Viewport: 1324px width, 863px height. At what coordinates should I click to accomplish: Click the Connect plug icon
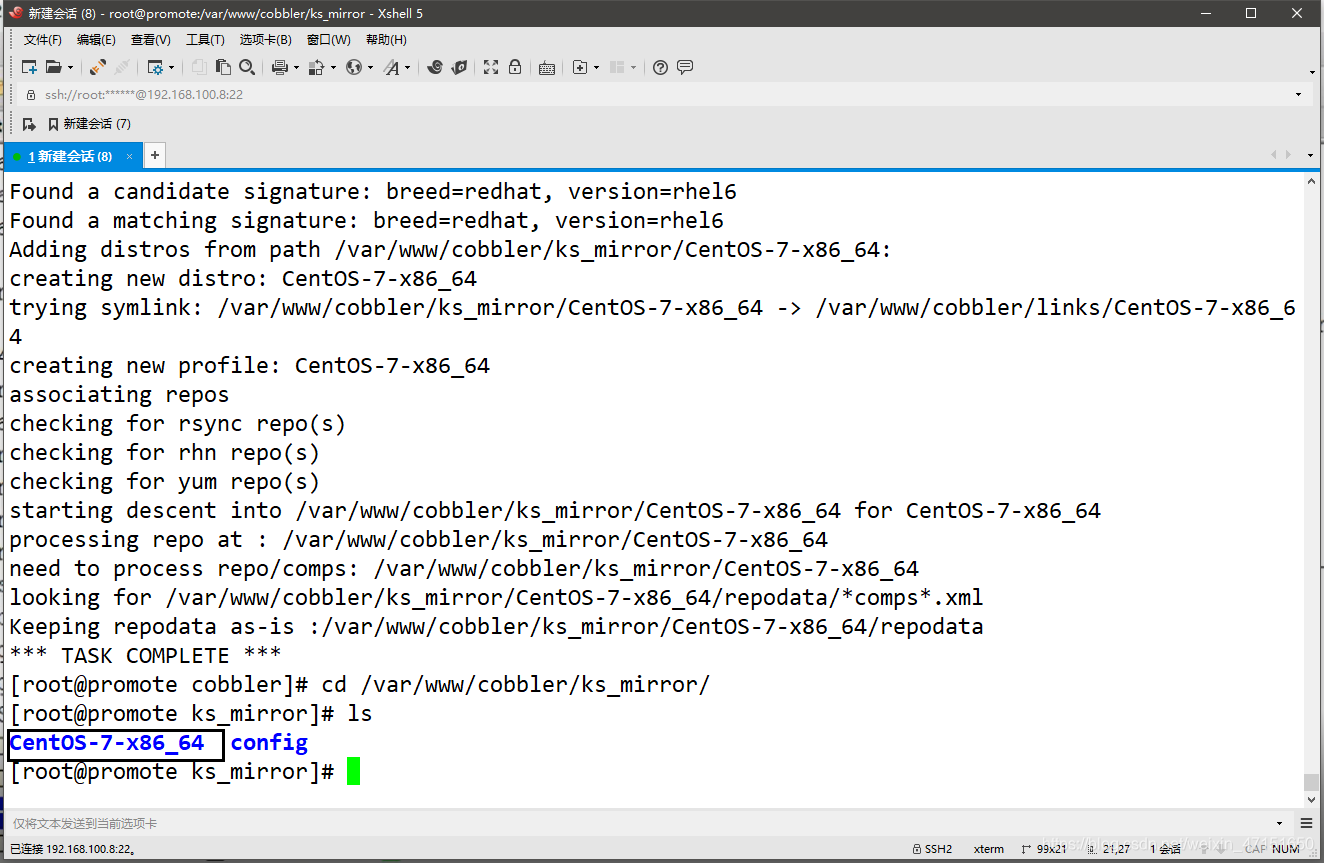[97, 68]
